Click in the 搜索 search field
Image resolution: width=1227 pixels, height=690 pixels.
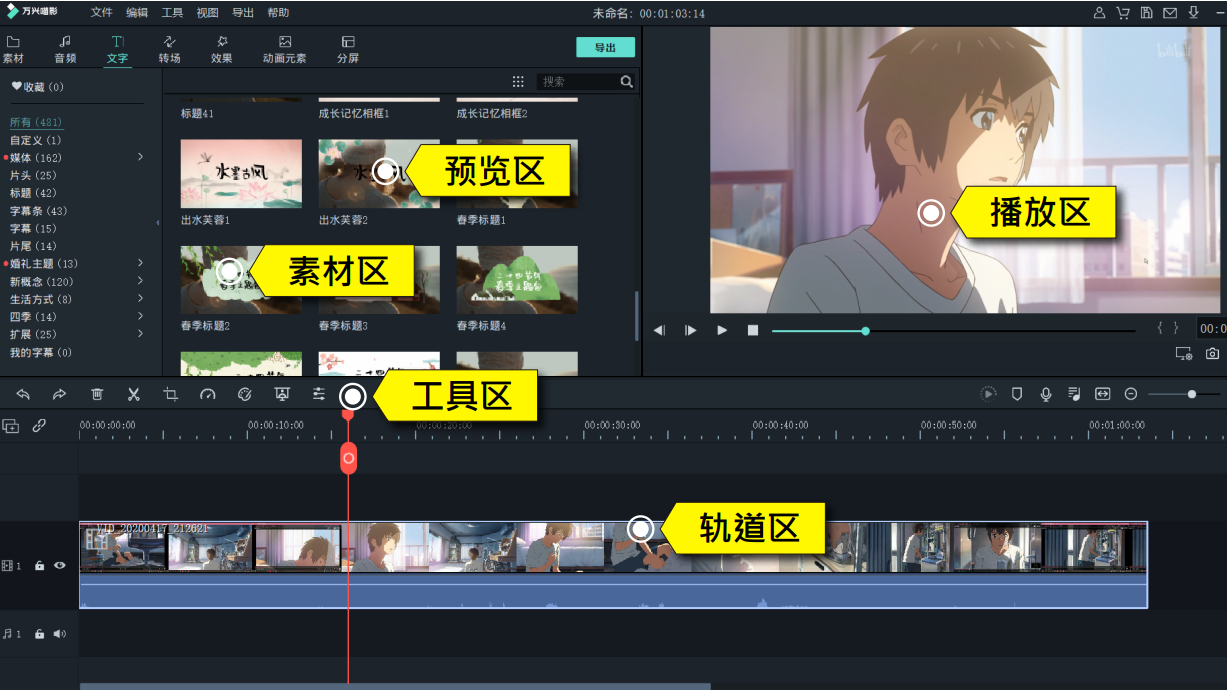(x=578, y=82)
